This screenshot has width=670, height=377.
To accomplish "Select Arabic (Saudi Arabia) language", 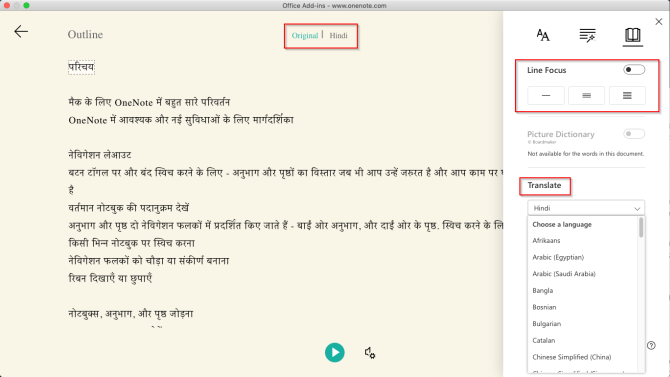I will [x=564, y=274].
